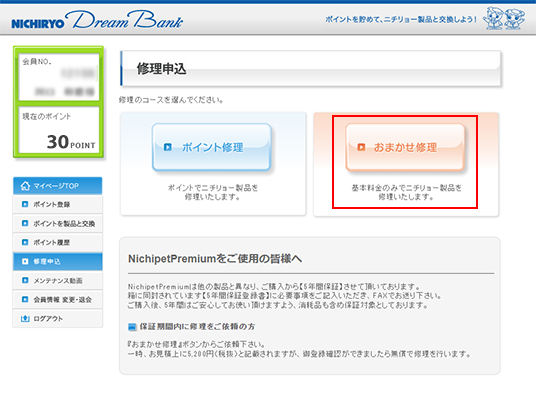This screenshot has height=410, width=536.
Task: Click the mascot characters icon in header
Action: tap(504, 18)
